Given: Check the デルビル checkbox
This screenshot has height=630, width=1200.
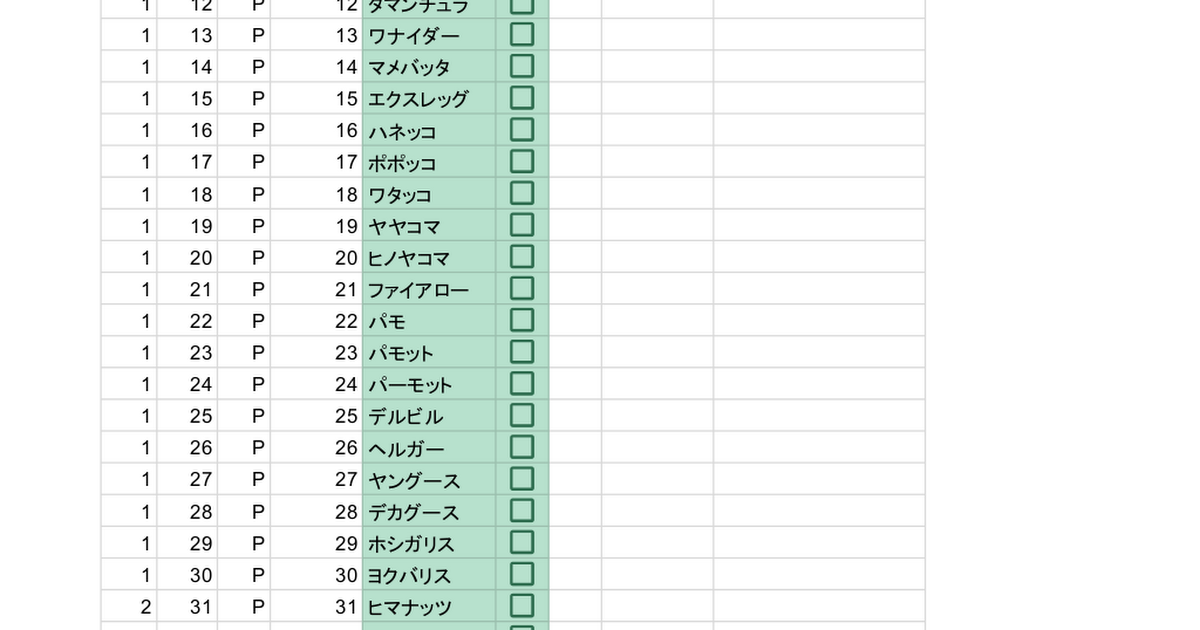Looking at the screenshot, I should coord(522,416).
